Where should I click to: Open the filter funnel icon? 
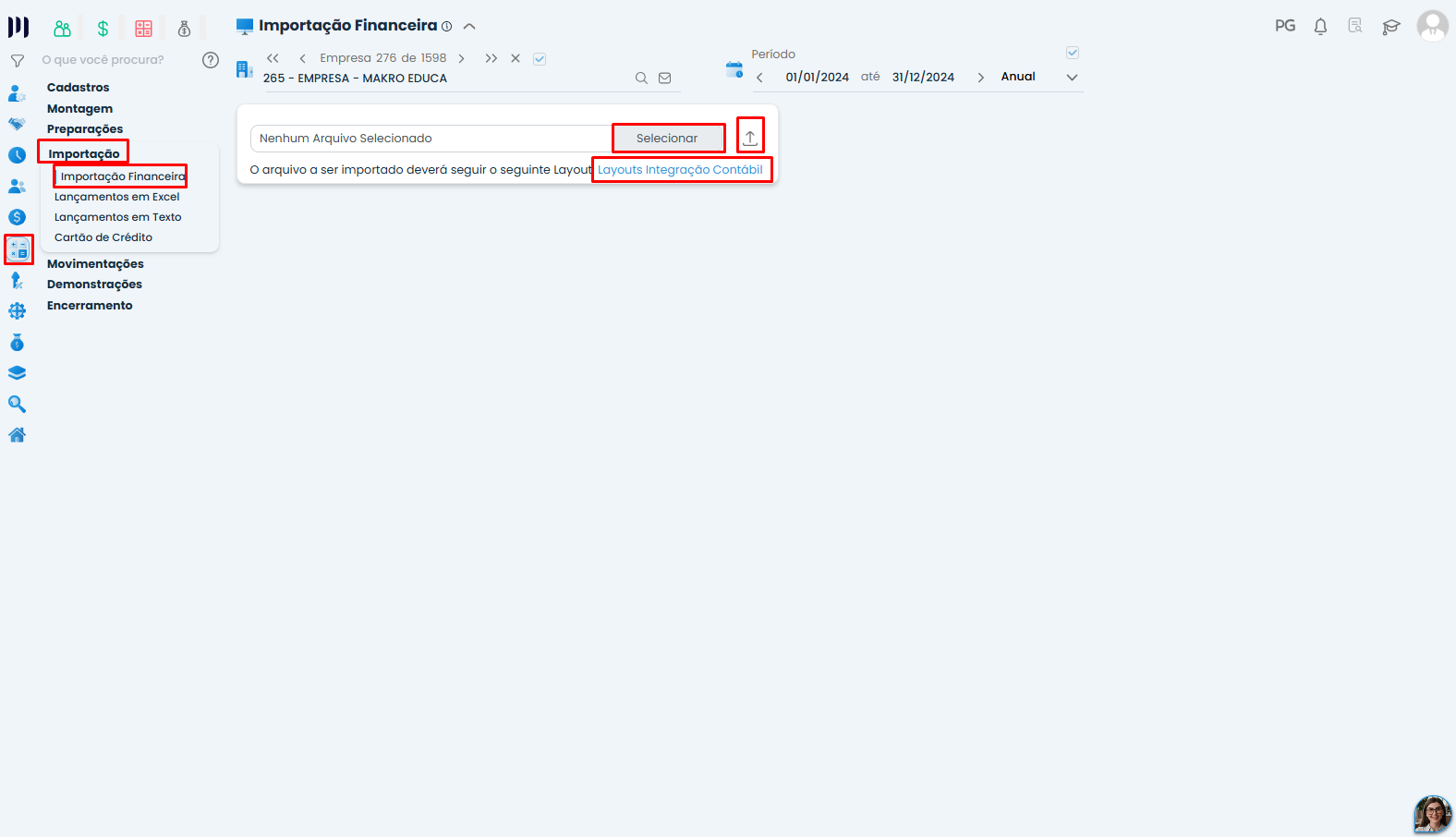17,61
